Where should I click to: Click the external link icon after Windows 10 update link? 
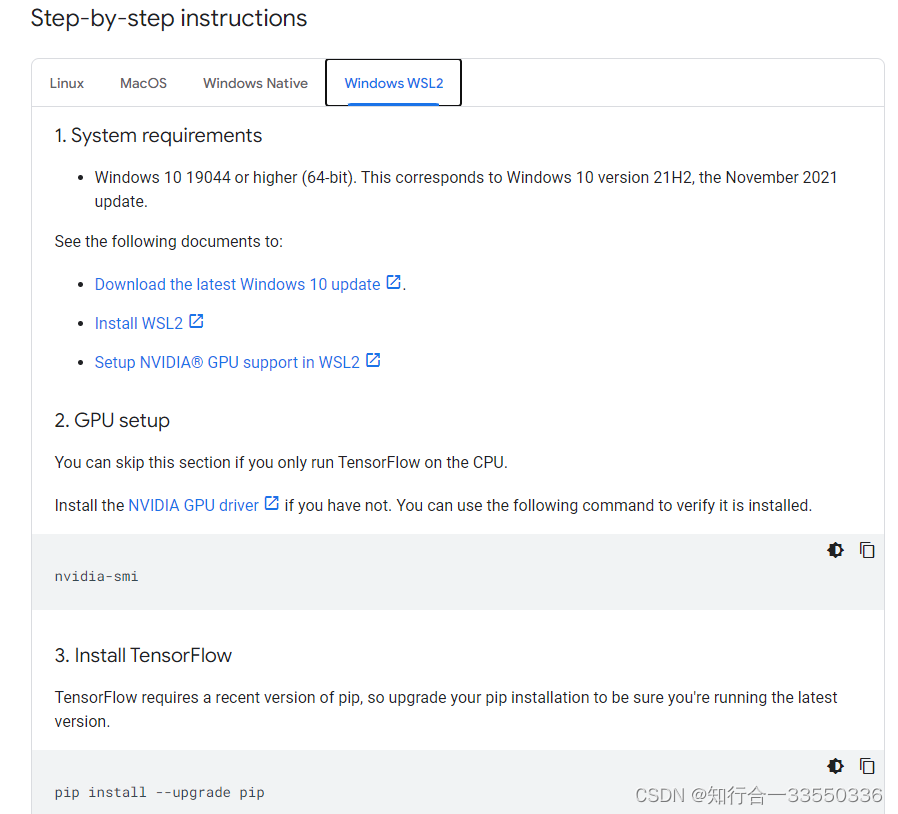tap(392, 283)
